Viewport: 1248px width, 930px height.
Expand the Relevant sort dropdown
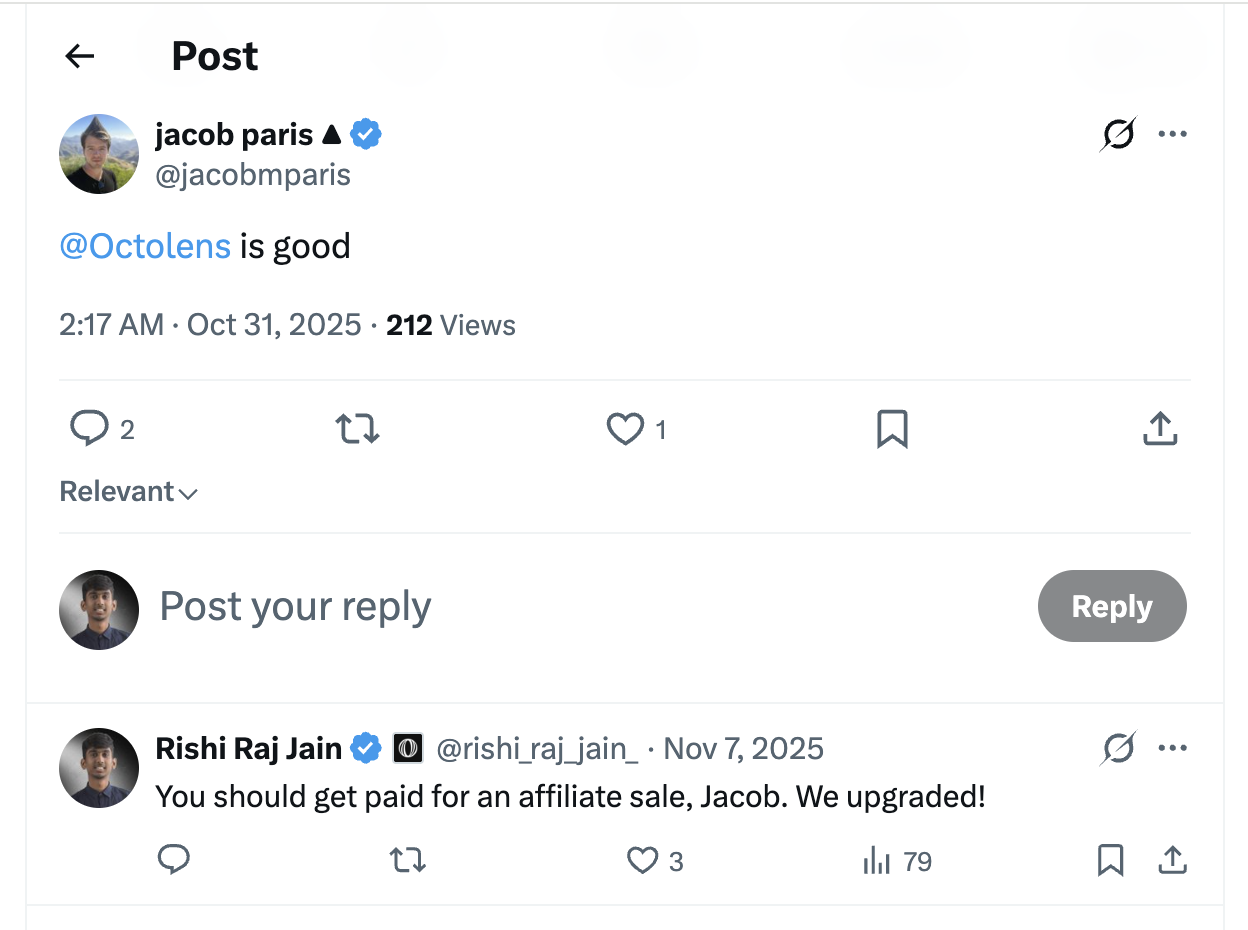(128, 492)
